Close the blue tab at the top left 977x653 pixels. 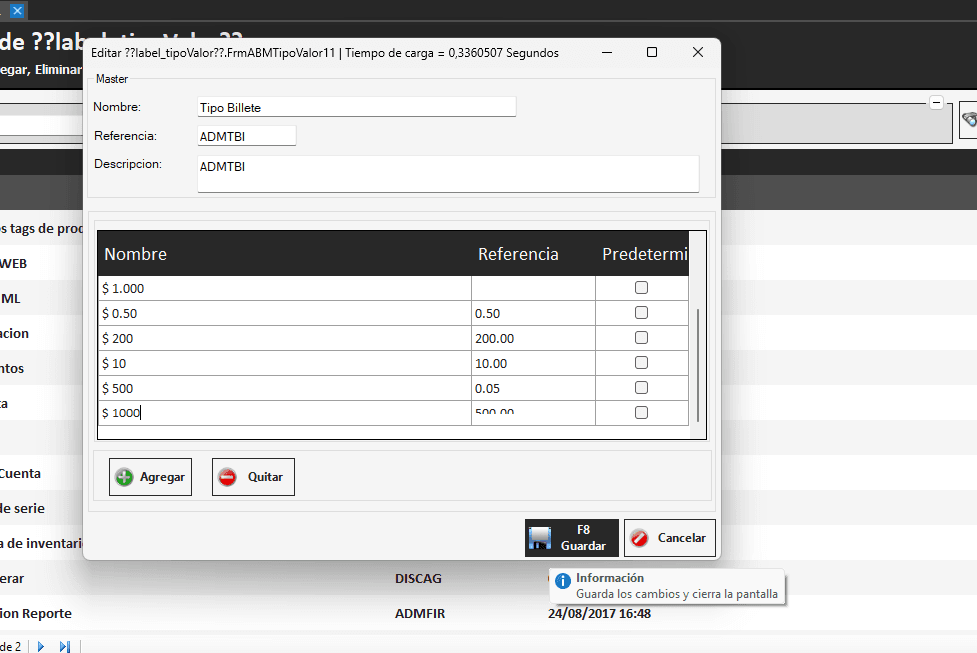pos(17,10)
